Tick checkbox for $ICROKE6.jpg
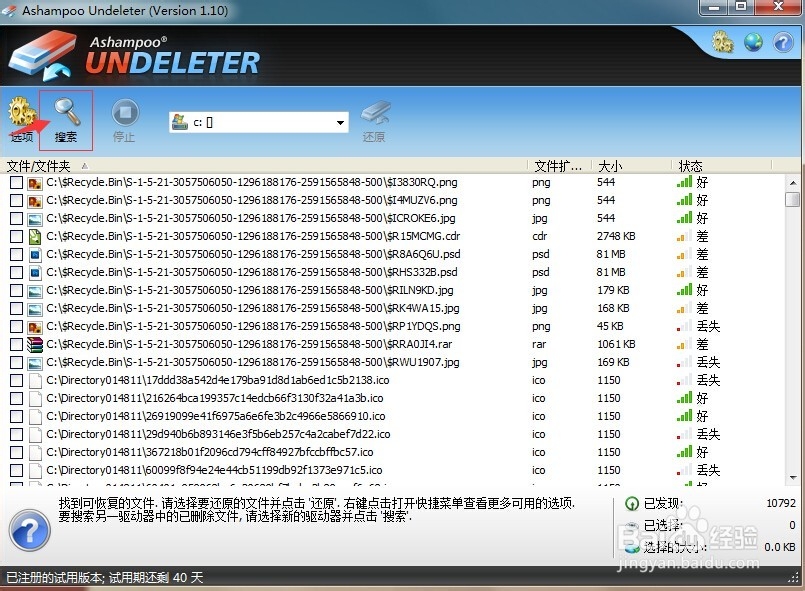The width and height of the screenshot is (805, 591). tap(16, 219)
